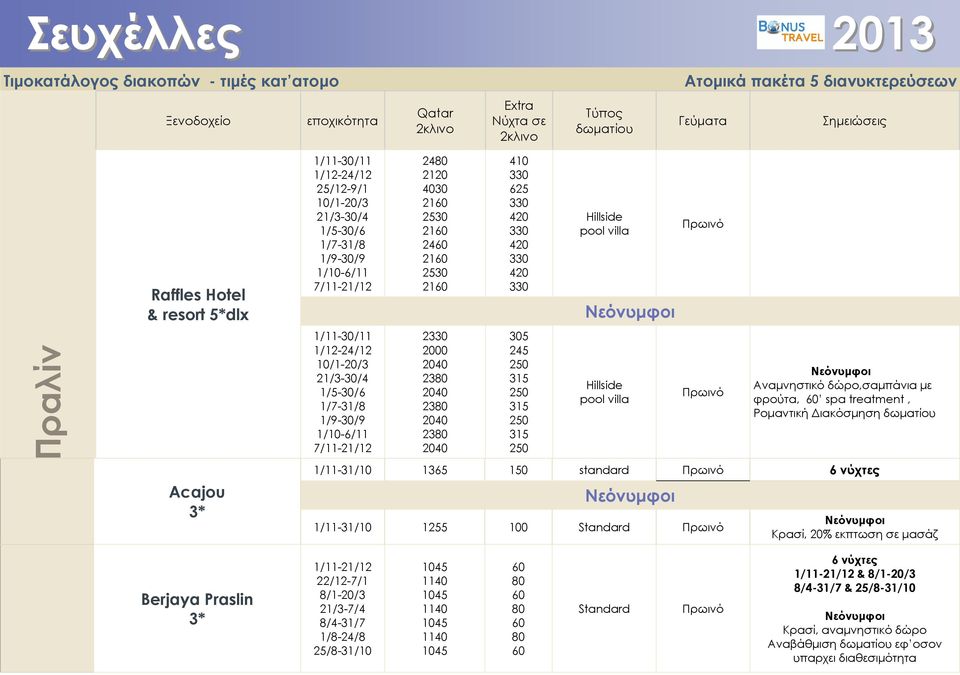Click the price '4030'
This screenshot has width=960, height=675.
[435, 189]
